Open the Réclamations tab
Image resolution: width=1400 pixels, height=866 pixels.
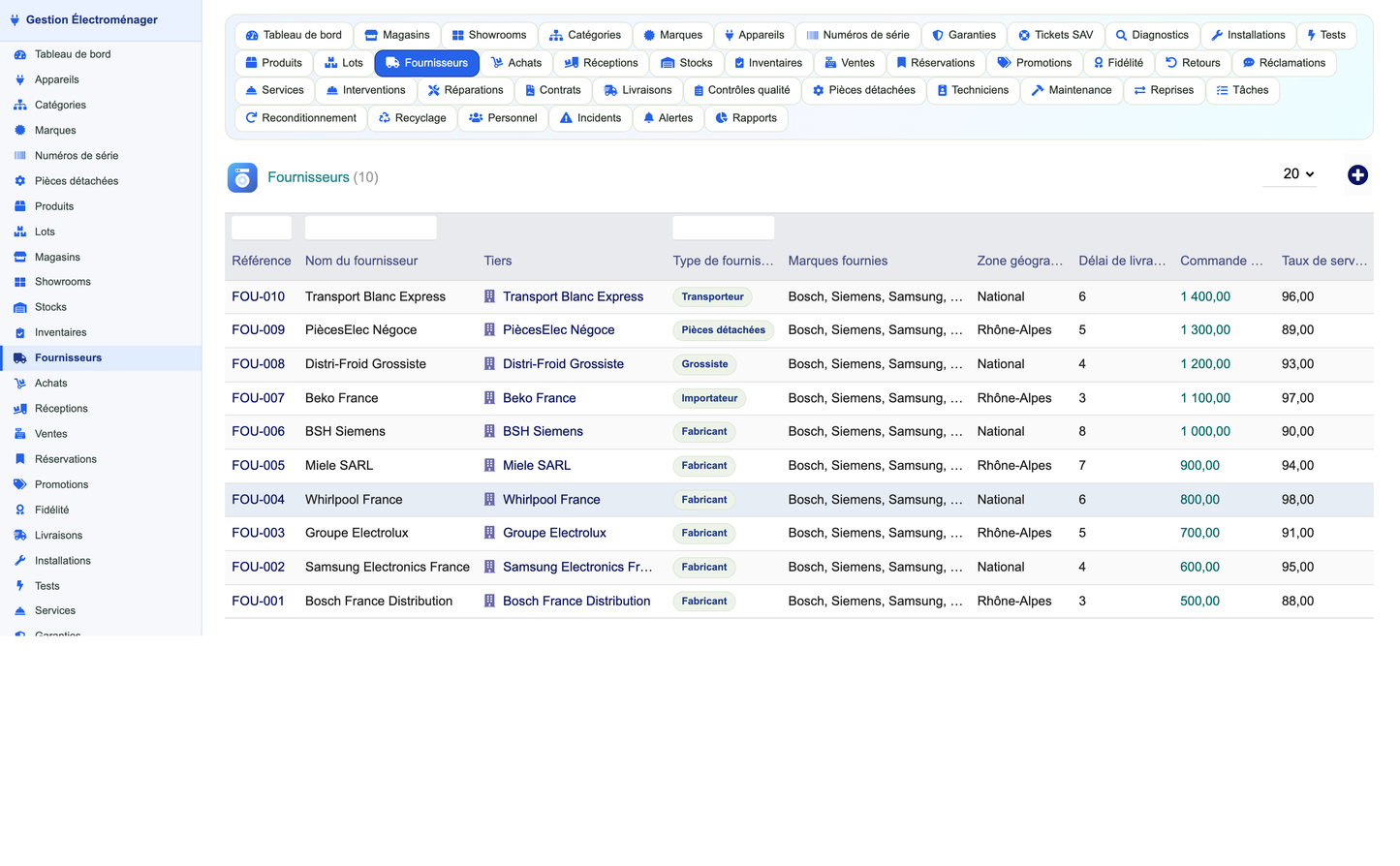[x=1284, y=63]
